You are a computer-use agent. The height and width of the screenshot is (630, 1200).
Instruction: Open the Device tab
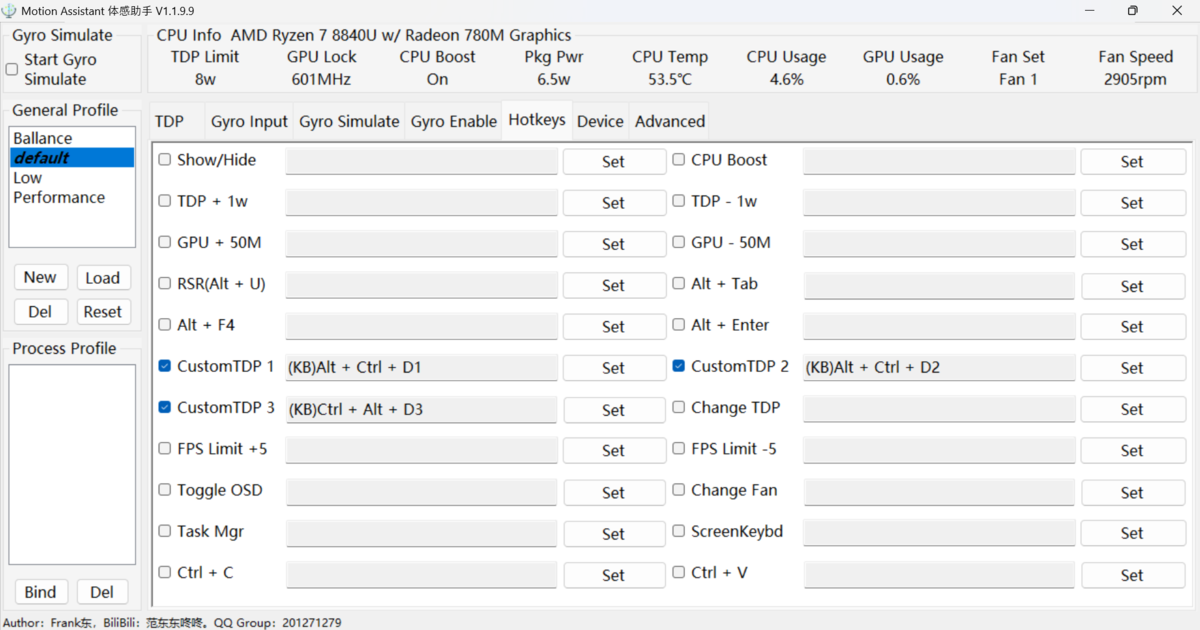(600, 121)
